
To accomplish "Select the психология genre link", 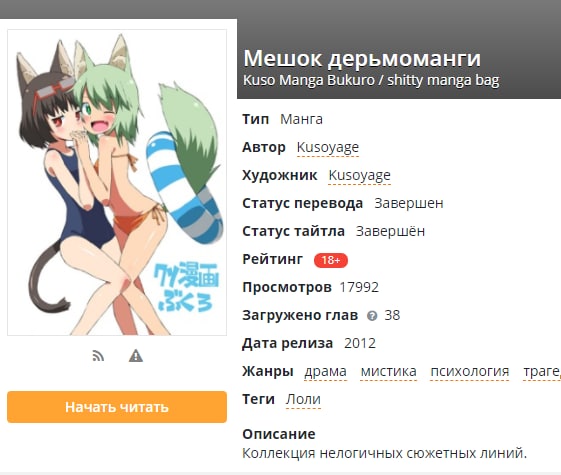I will 469,371.
